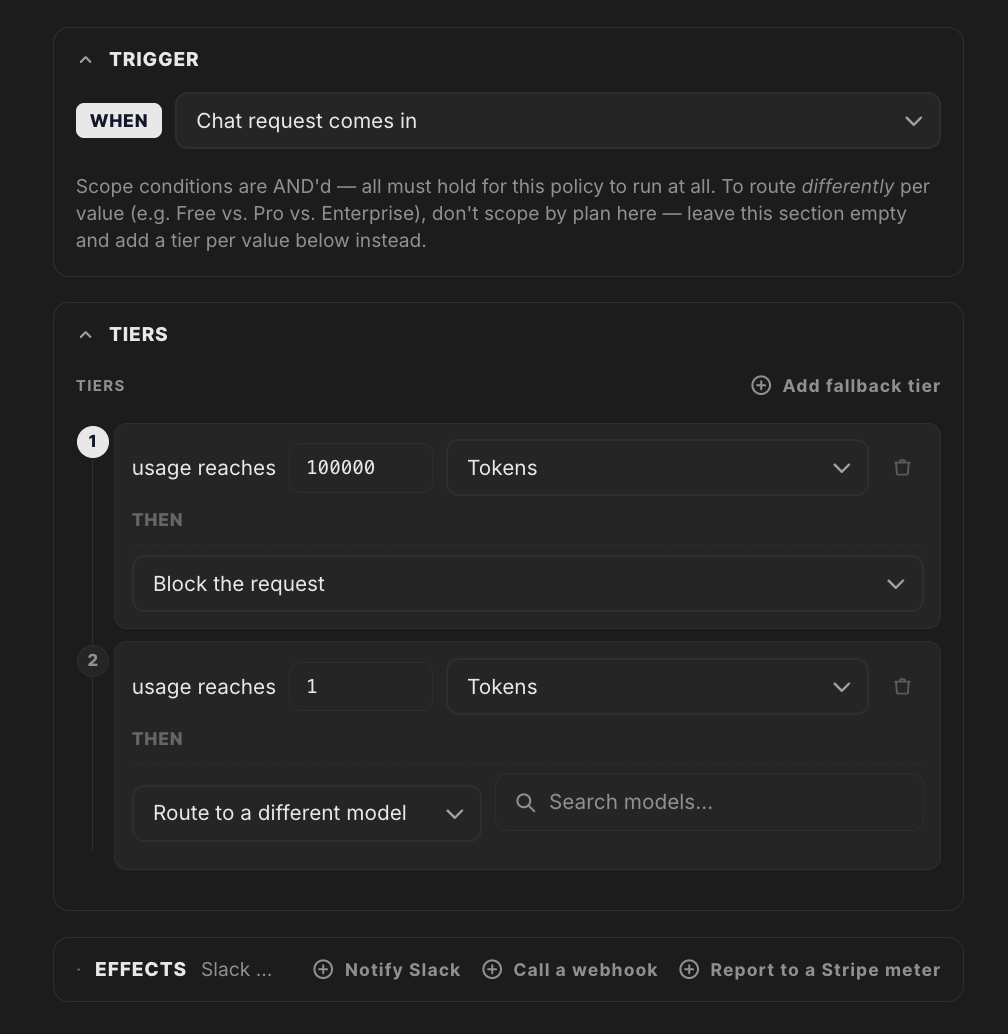Image resolution: width=1008 pixels, height=1034 pixels.
Task: Open the tier 1 Tokens unit dropdown
Action: (657, 468)
